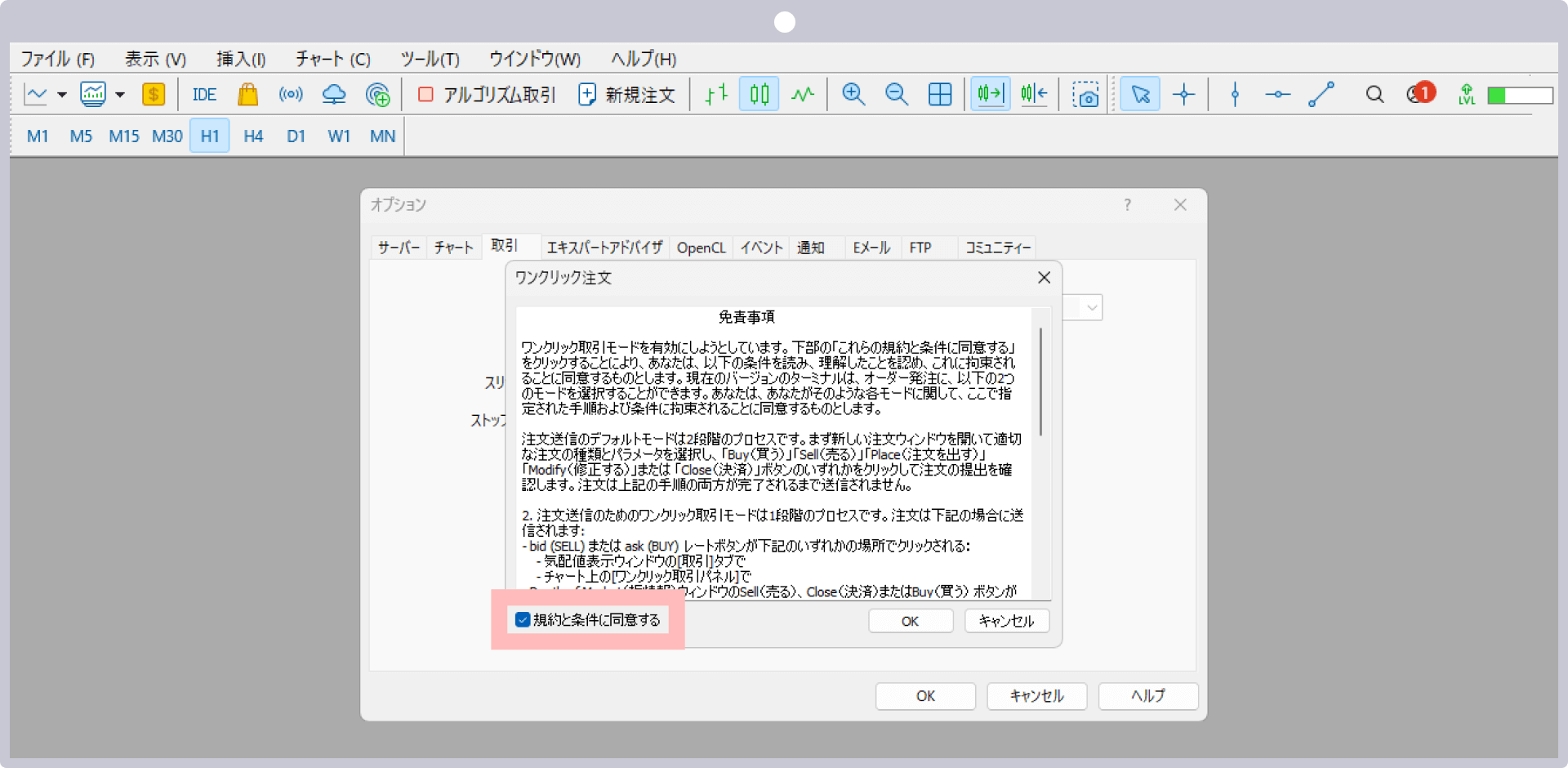Image resolution: width=1568 pixels, height=768 pixels.
Task: Select the MN timeframe
Action: 382,136
